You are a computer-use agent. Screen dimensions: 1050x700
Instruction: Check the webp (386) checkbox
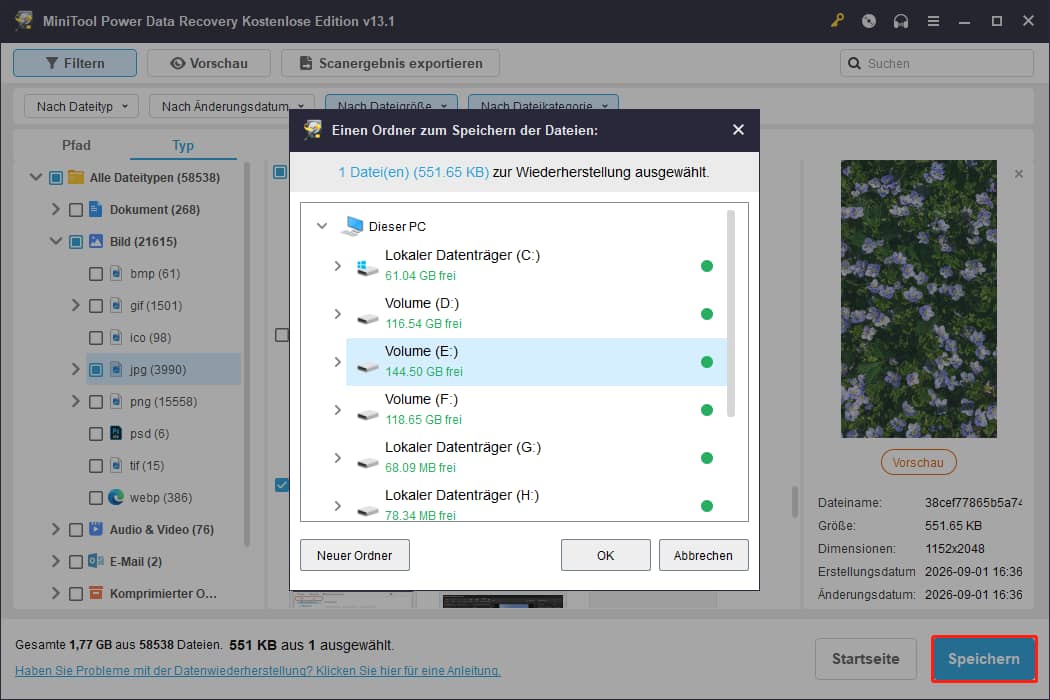pos(96,498)
